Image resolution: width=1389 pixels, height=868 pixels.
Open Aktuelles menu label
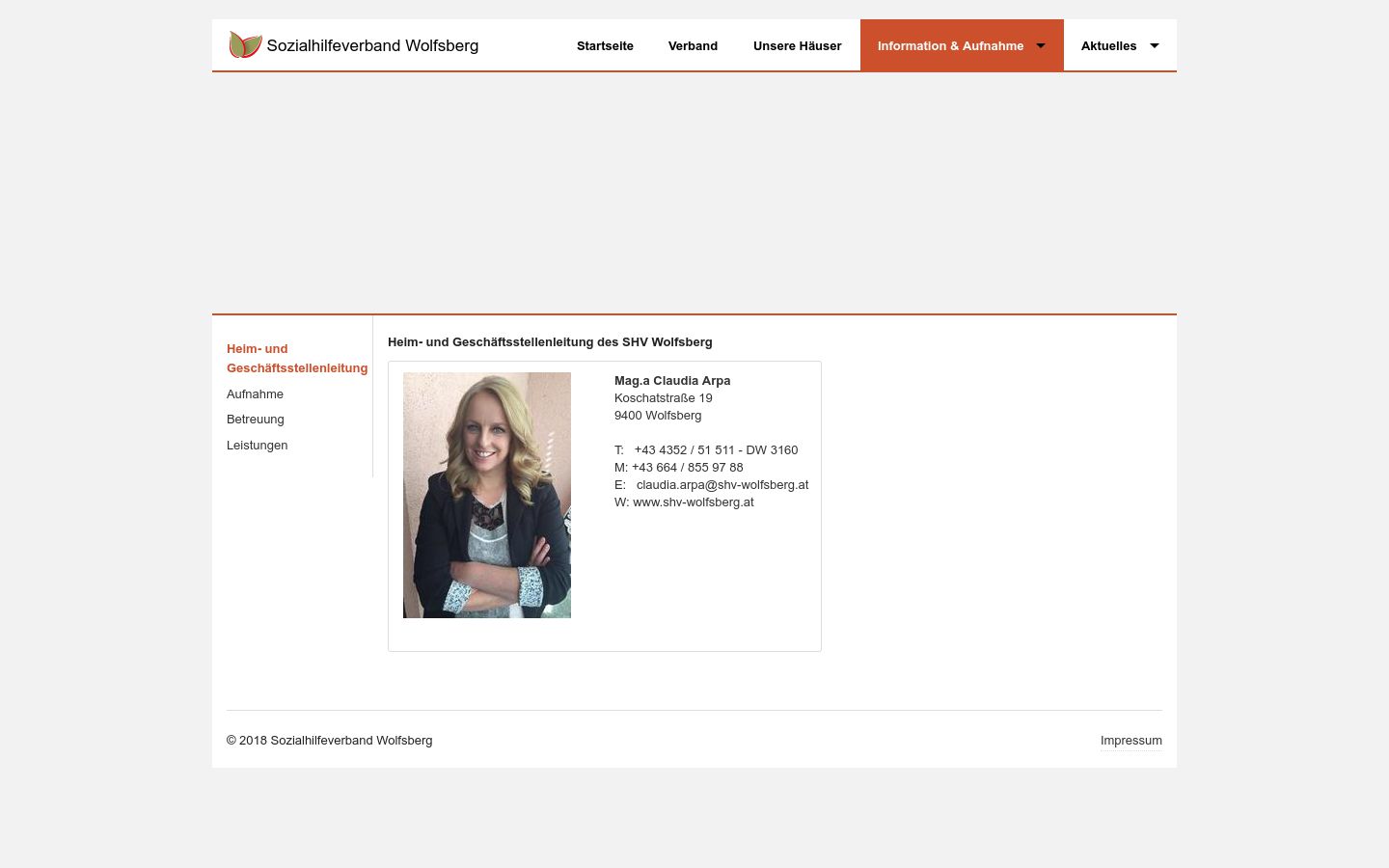pos(1108,45)
